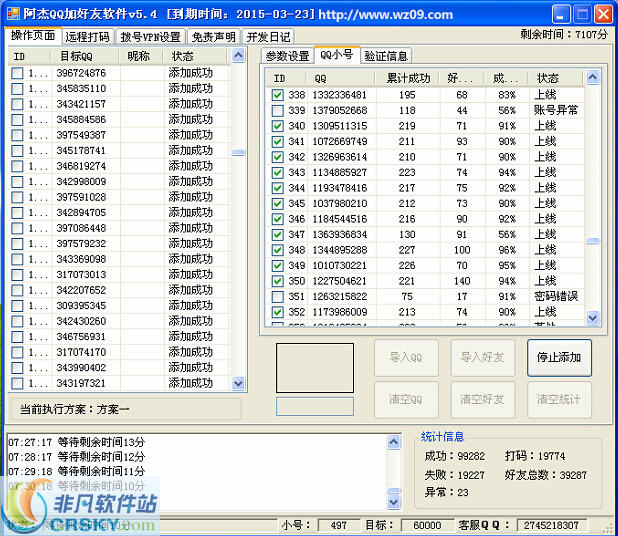Check the box for target QQ 342998009
The image size is (618, 536).
[x=17, y=182]
